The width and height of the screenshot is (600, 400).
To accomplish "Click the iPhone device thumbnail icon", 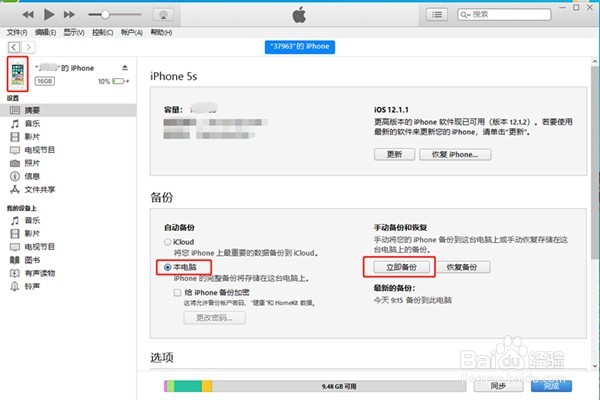I will pyautogui.click(x=18, y=74).
